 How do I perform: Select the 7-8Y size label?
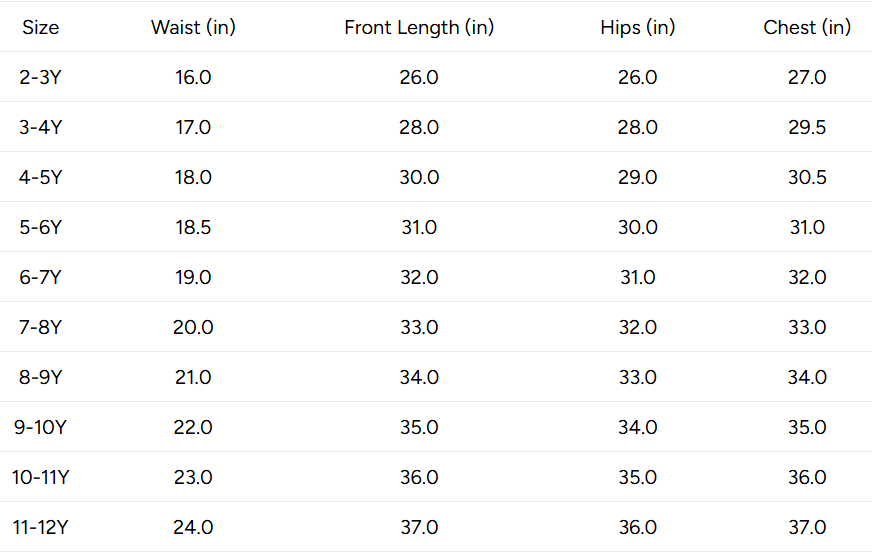click(40, 327)
